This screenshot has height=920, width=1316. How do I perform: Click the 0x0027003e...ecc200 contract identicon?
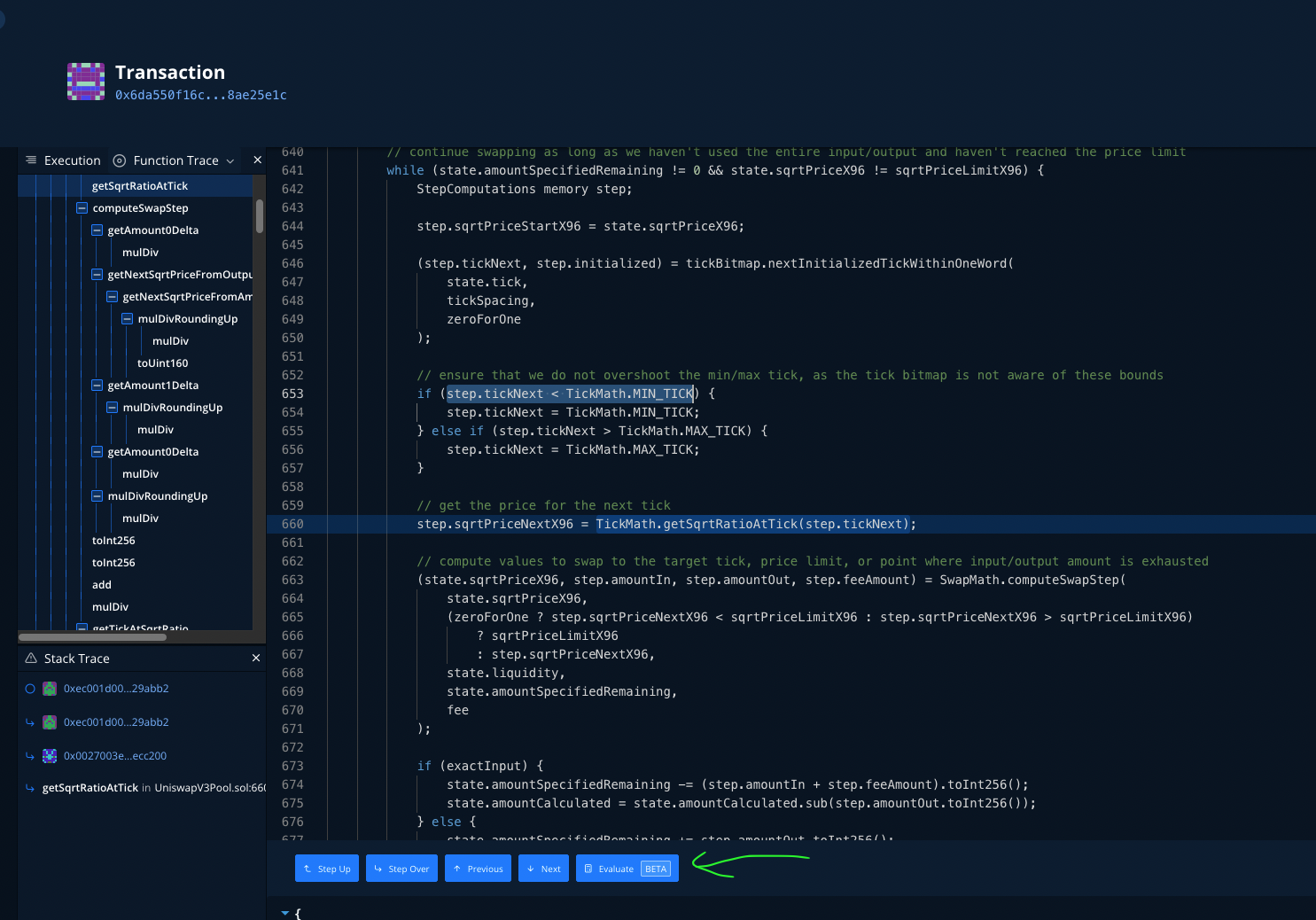click(50, 756)
